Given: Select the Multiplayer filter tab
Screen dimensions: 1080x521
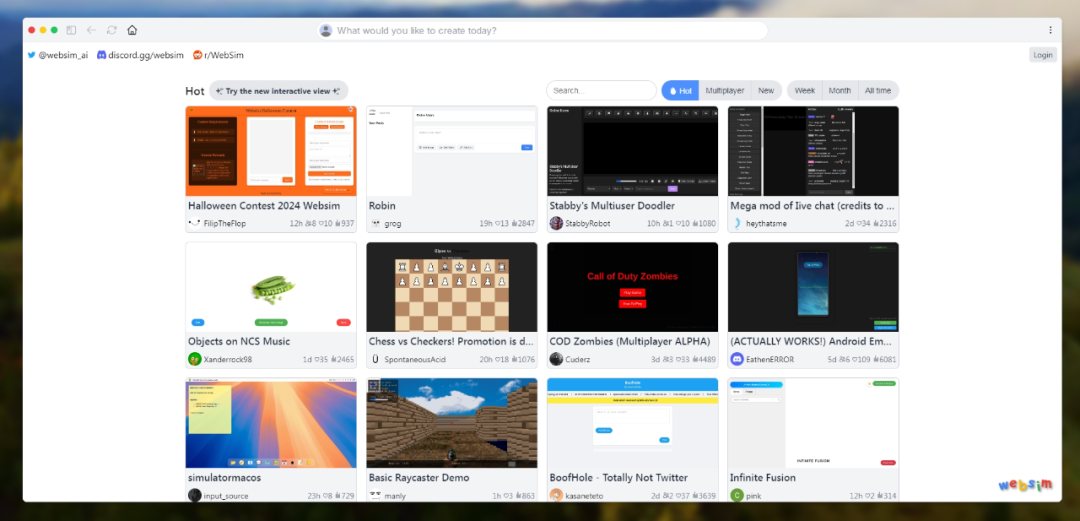Looking at the screenshot, I should (x=725, y=90).
